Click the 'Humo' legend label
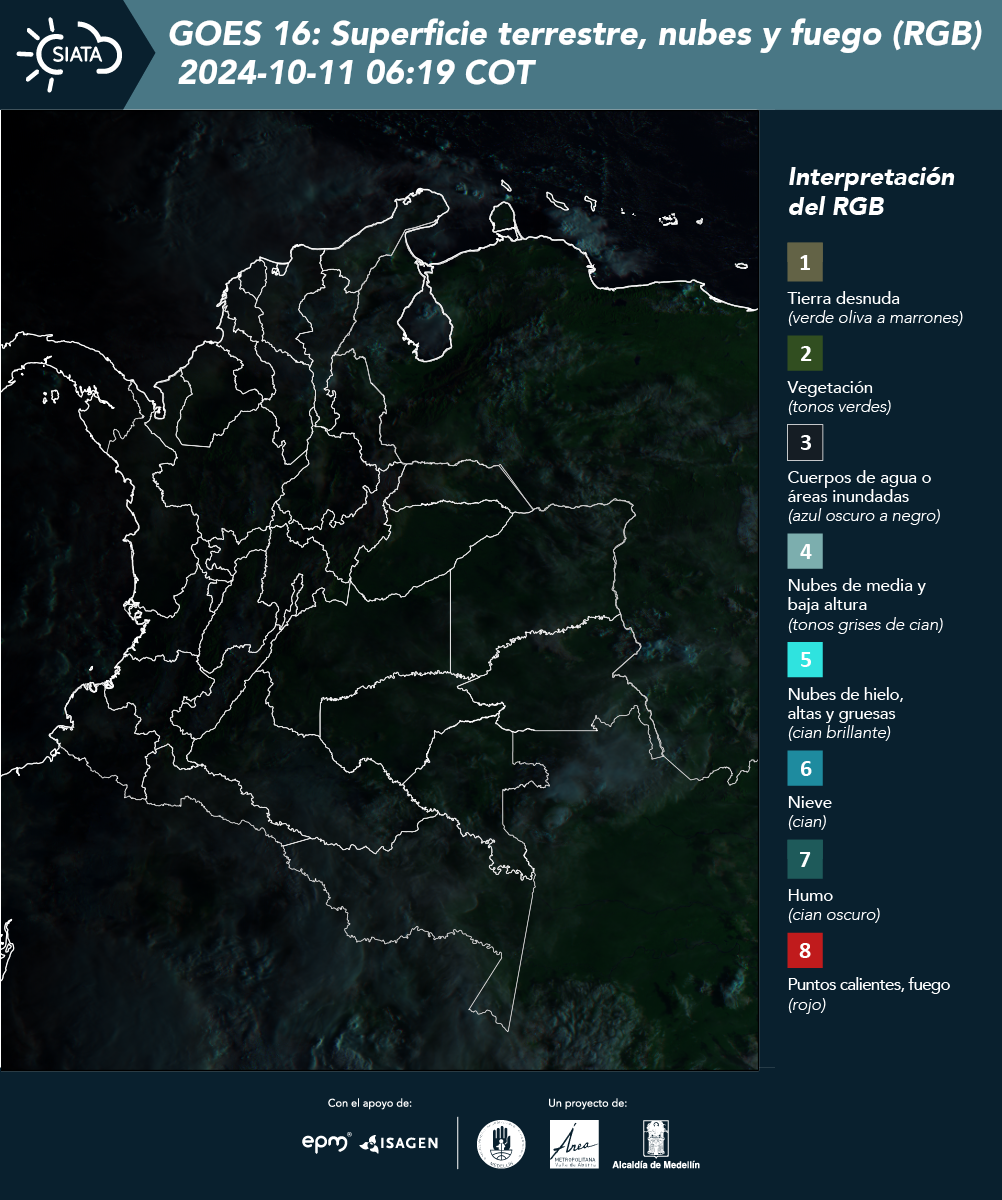Viewport: 1002px width, 1200px height. [x=810, y=895]
